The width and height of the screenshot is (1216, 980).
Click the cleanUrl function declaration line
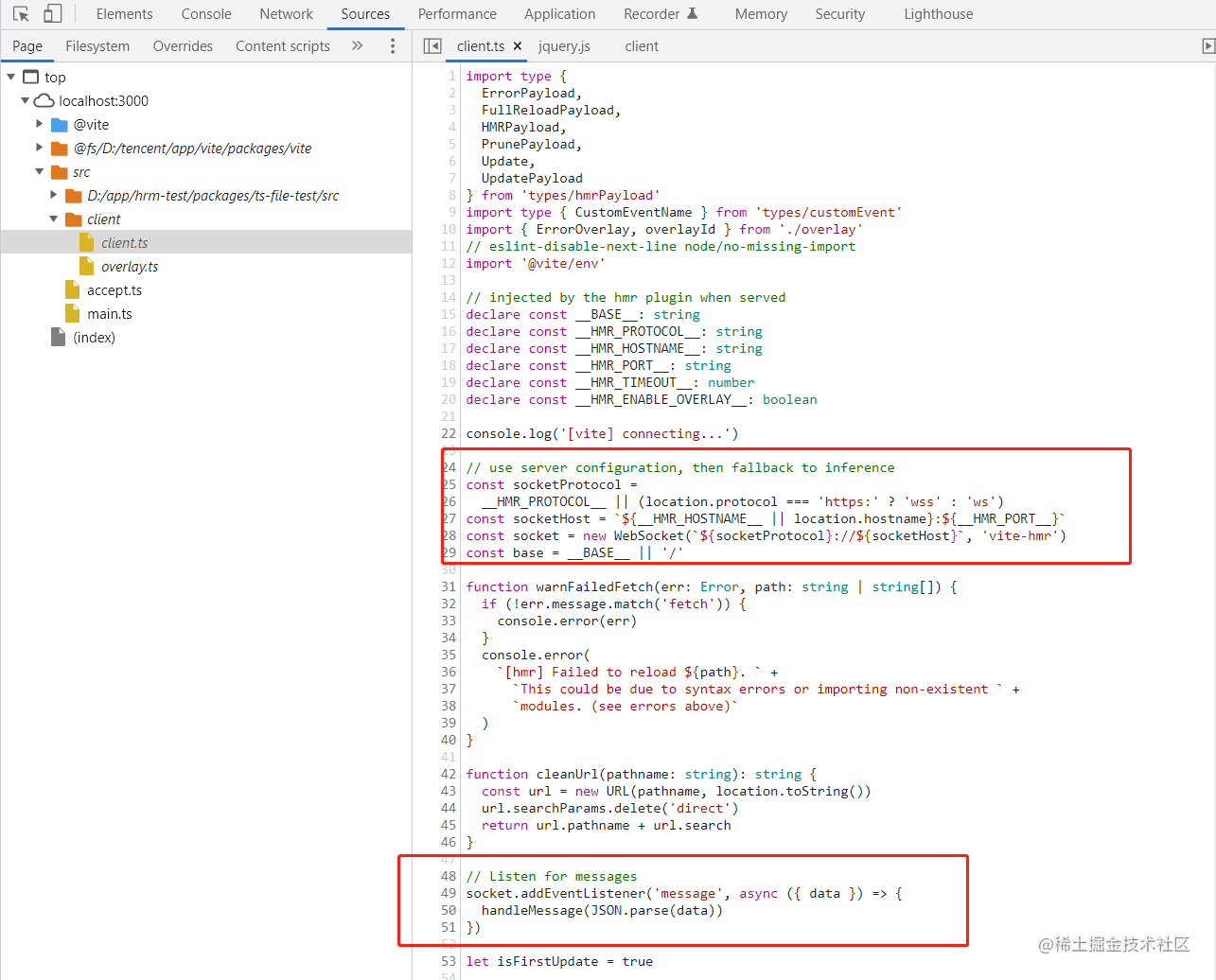[641, 774]
